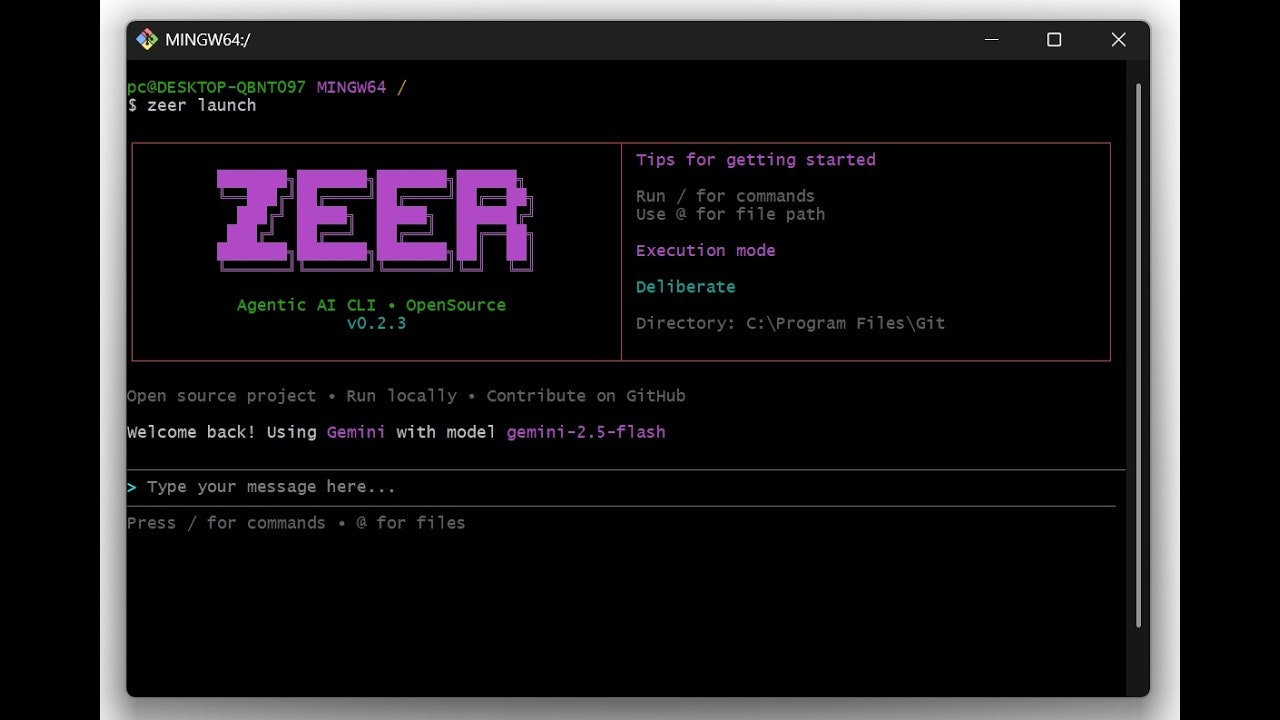Viewport: 1280px width, 720px height.
Task: Click the "MINGW64:/" window title
Action: tap(208, 40)
